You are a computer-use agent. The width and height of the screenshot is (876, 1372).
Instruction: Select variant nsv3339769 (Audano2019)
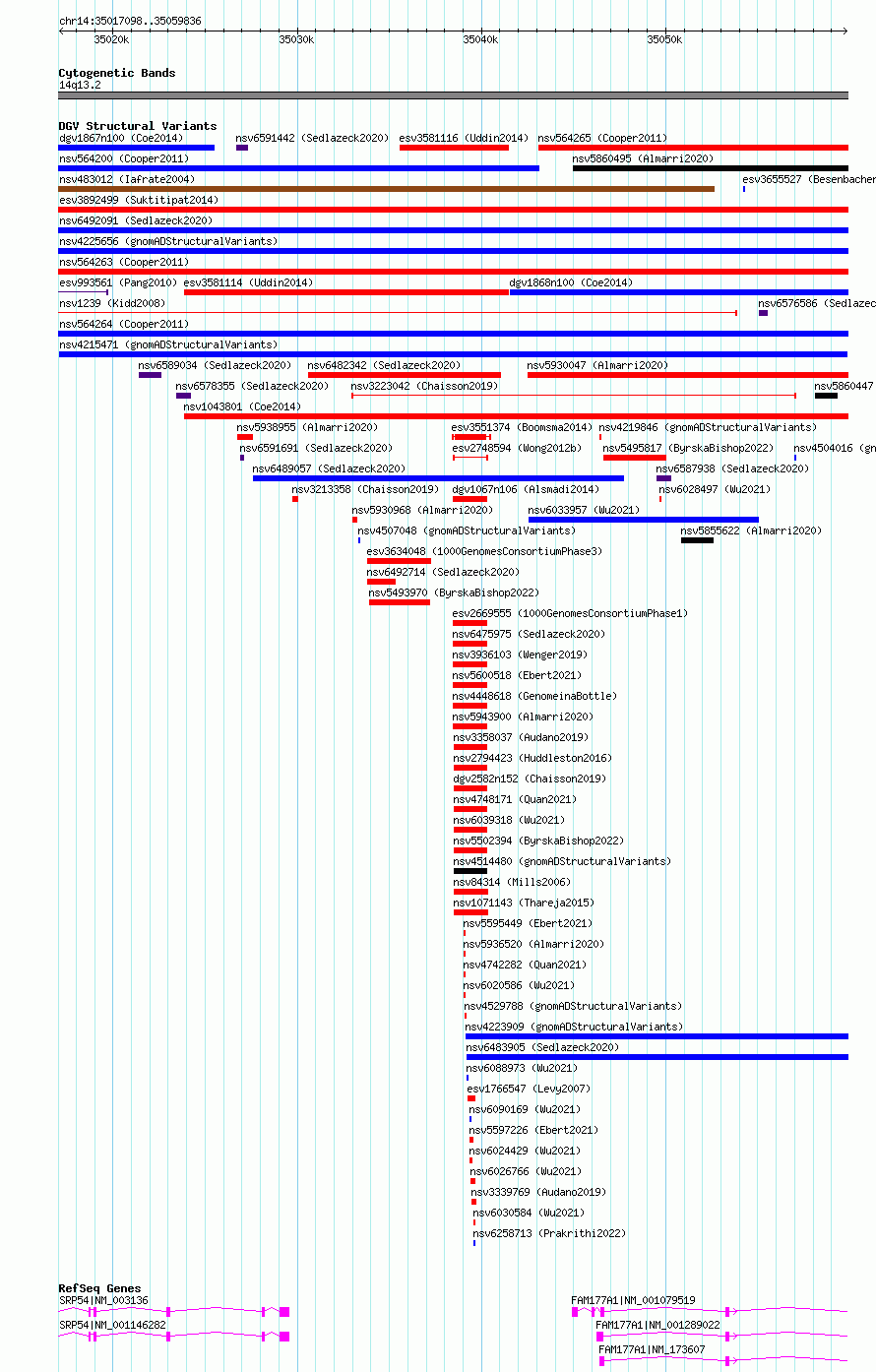473,1202
